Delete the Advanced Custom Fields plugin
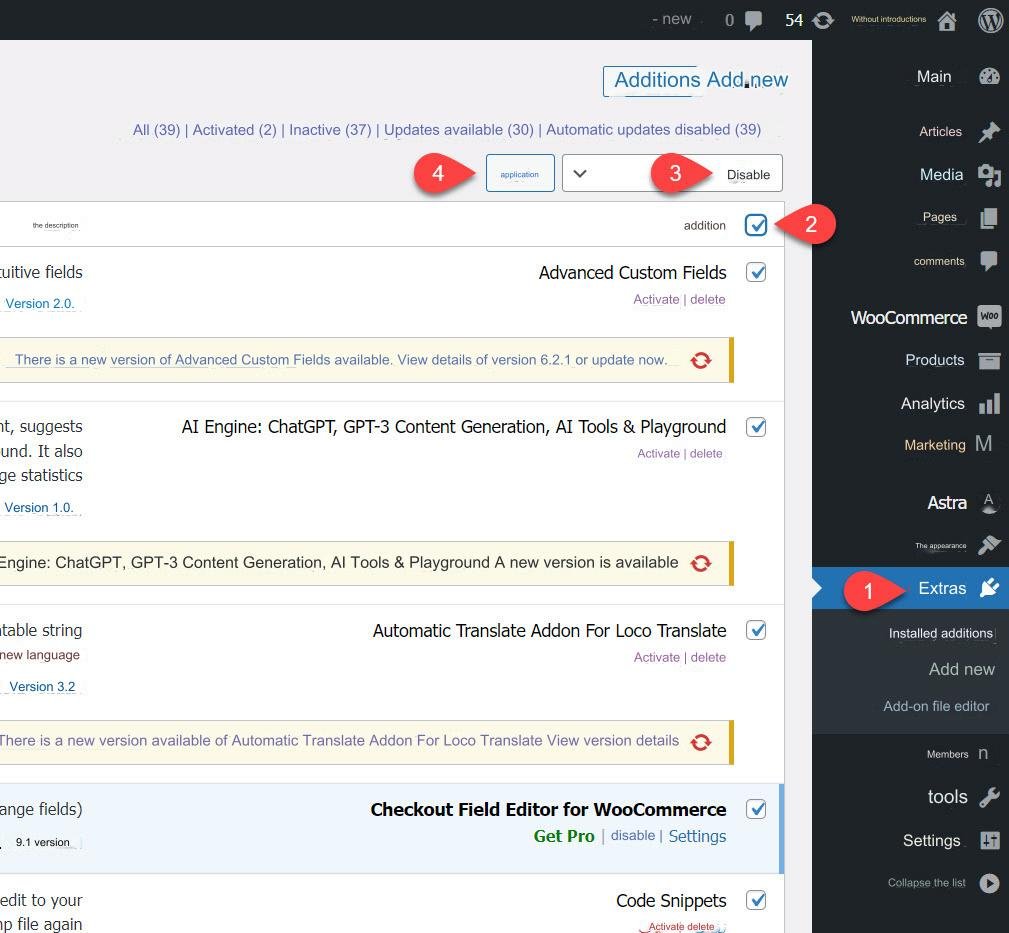 click(x=707, y=299)
